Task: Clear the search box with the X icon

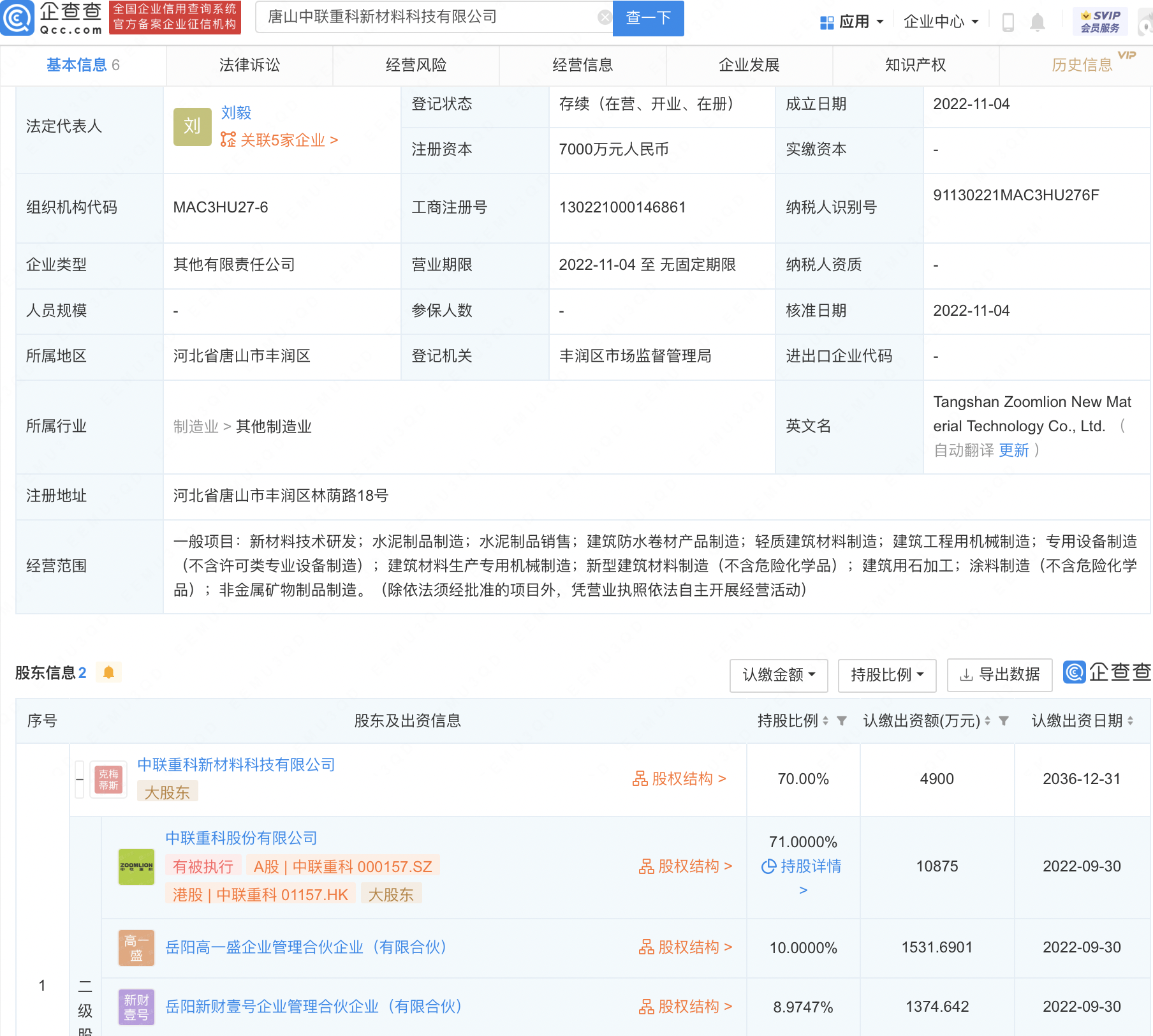Action: click(x=605, y=18)
